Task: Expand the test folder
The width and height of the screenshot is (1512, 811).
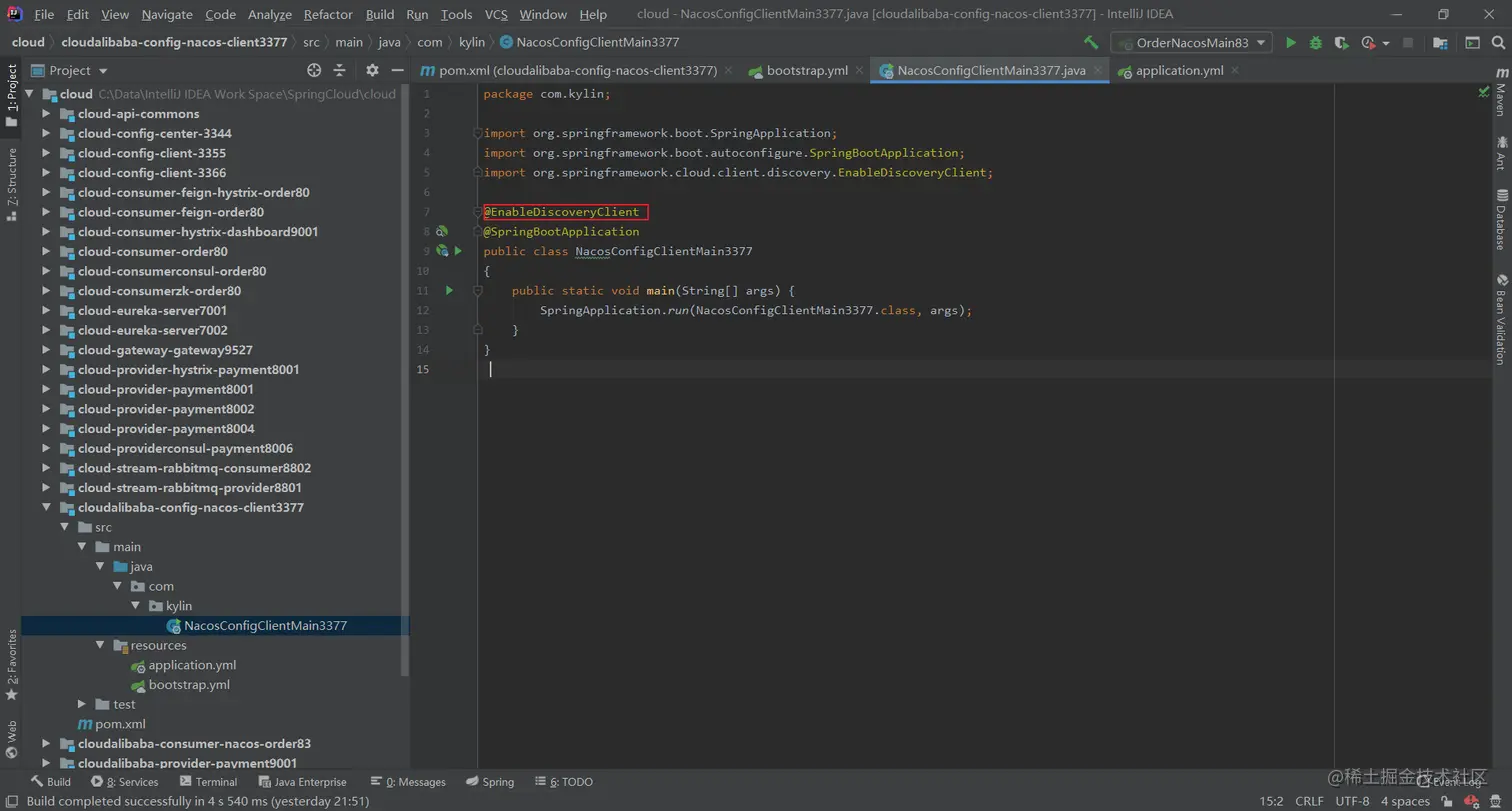Action: 82,705
